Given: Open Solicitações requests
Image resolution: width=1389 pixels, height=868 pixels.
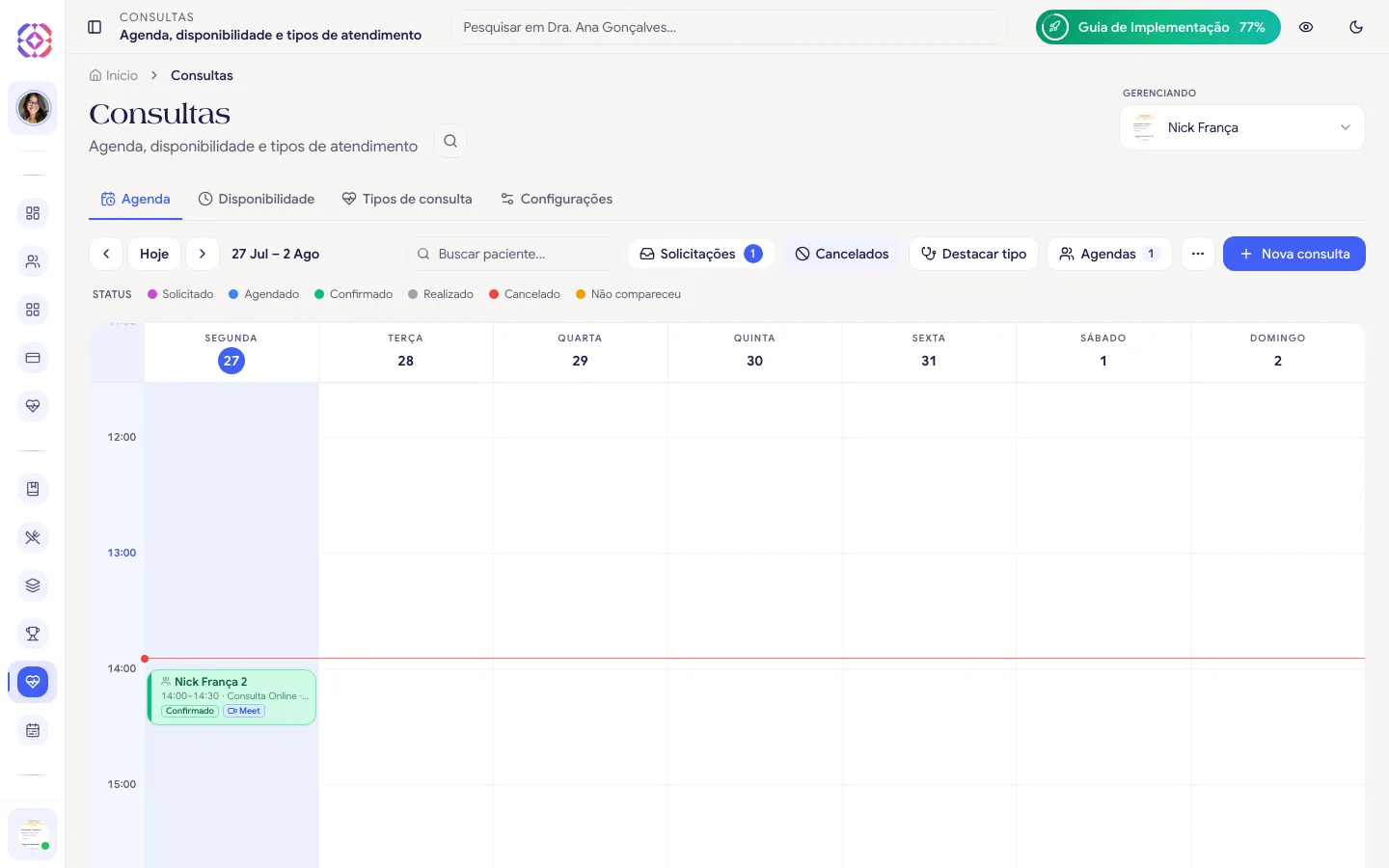Looking at the screenshot, I should (701, 254).
